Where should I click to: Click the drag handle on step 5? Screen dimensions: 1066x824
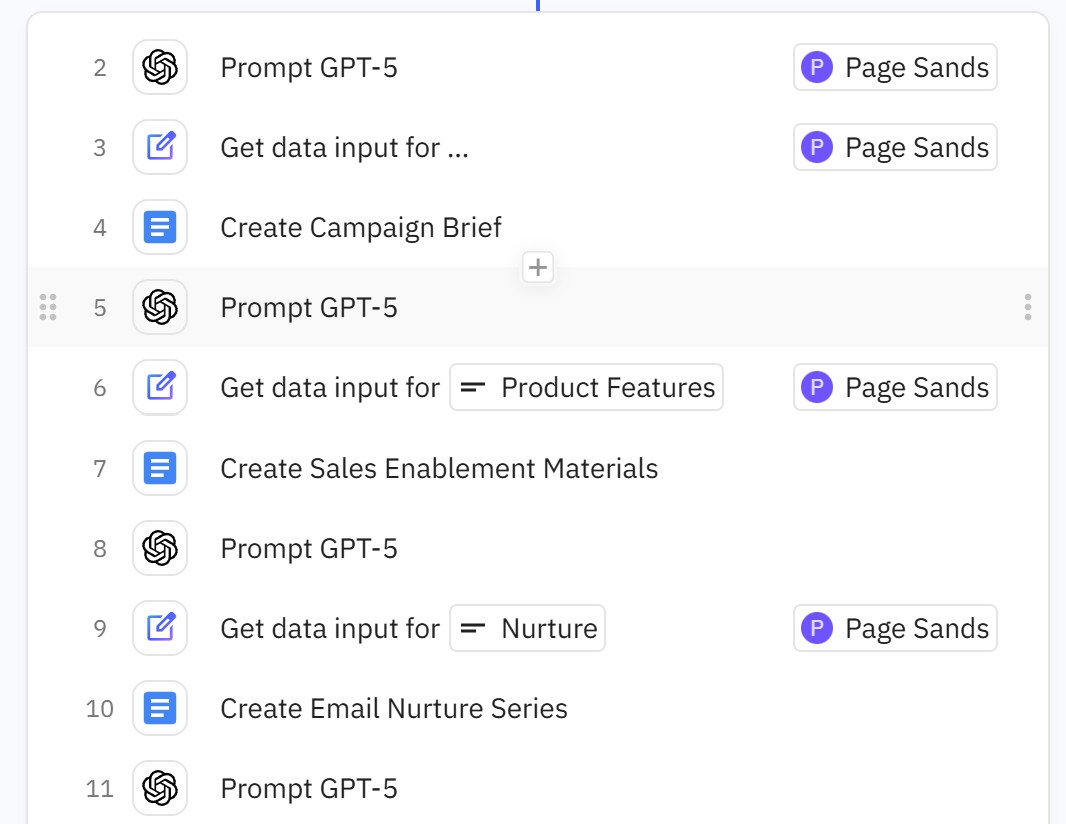[x=48, y=307]
